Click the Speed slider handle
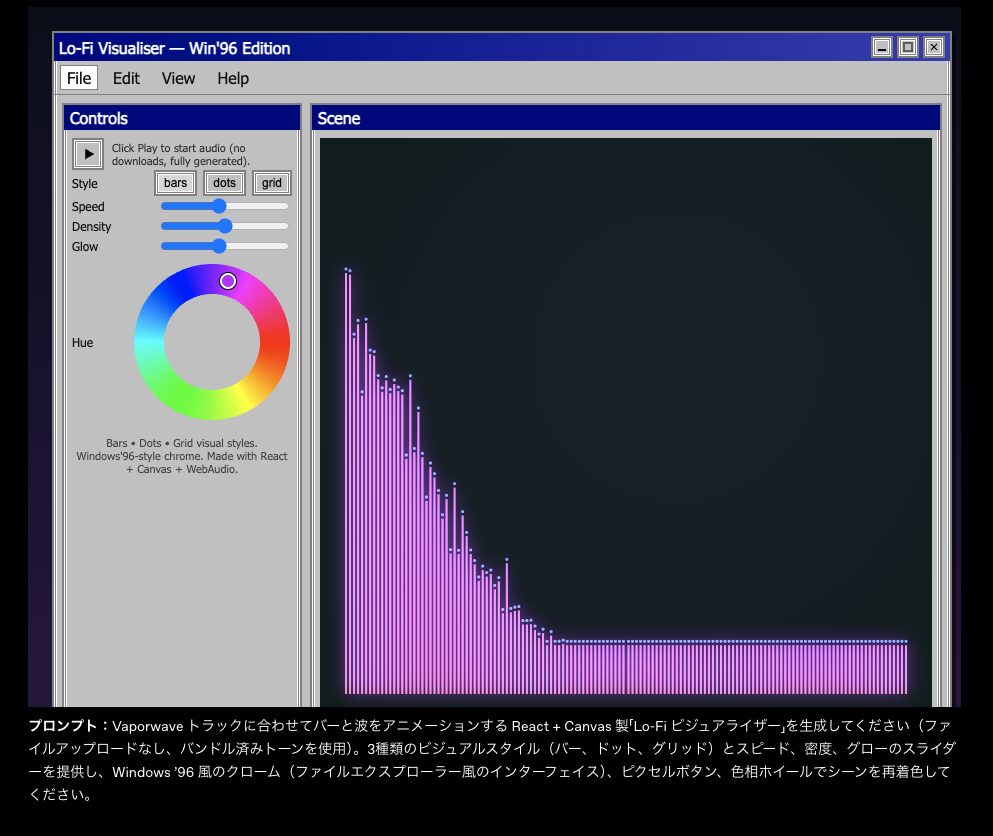This screenshot has width=993, height=836. (x=219, y=206)
